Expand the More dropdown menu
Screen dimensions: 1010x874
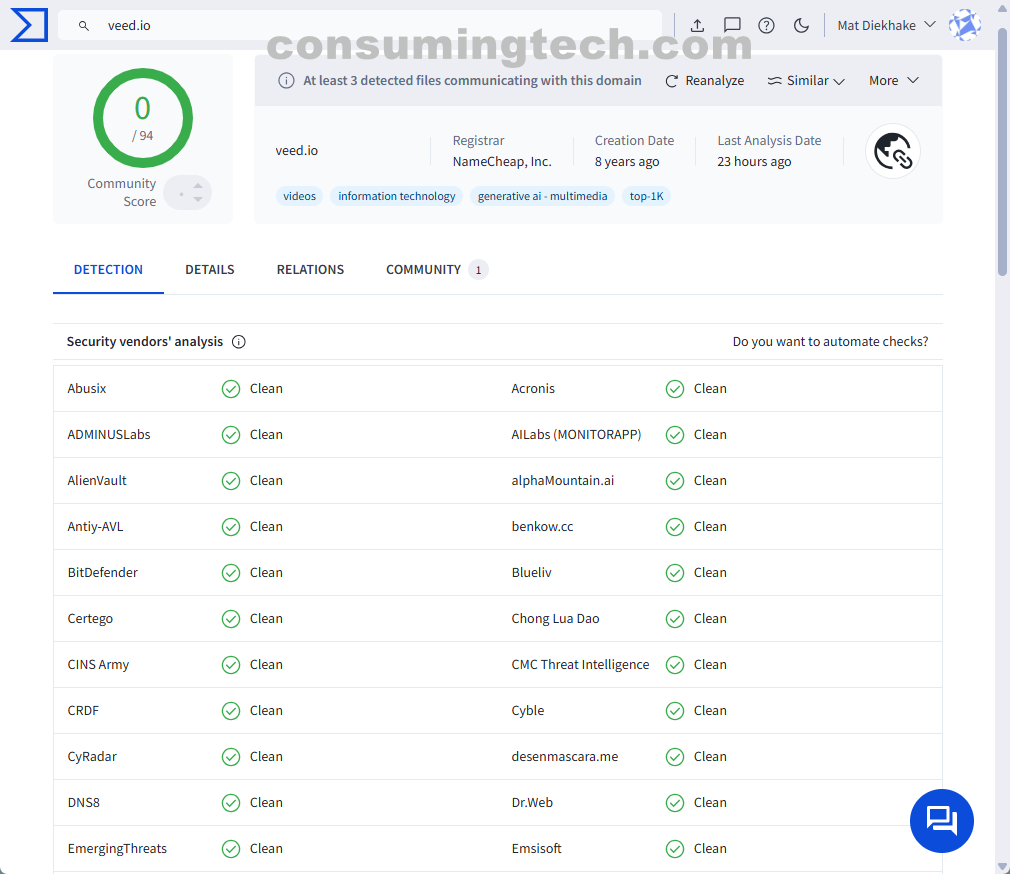point(893,81)
